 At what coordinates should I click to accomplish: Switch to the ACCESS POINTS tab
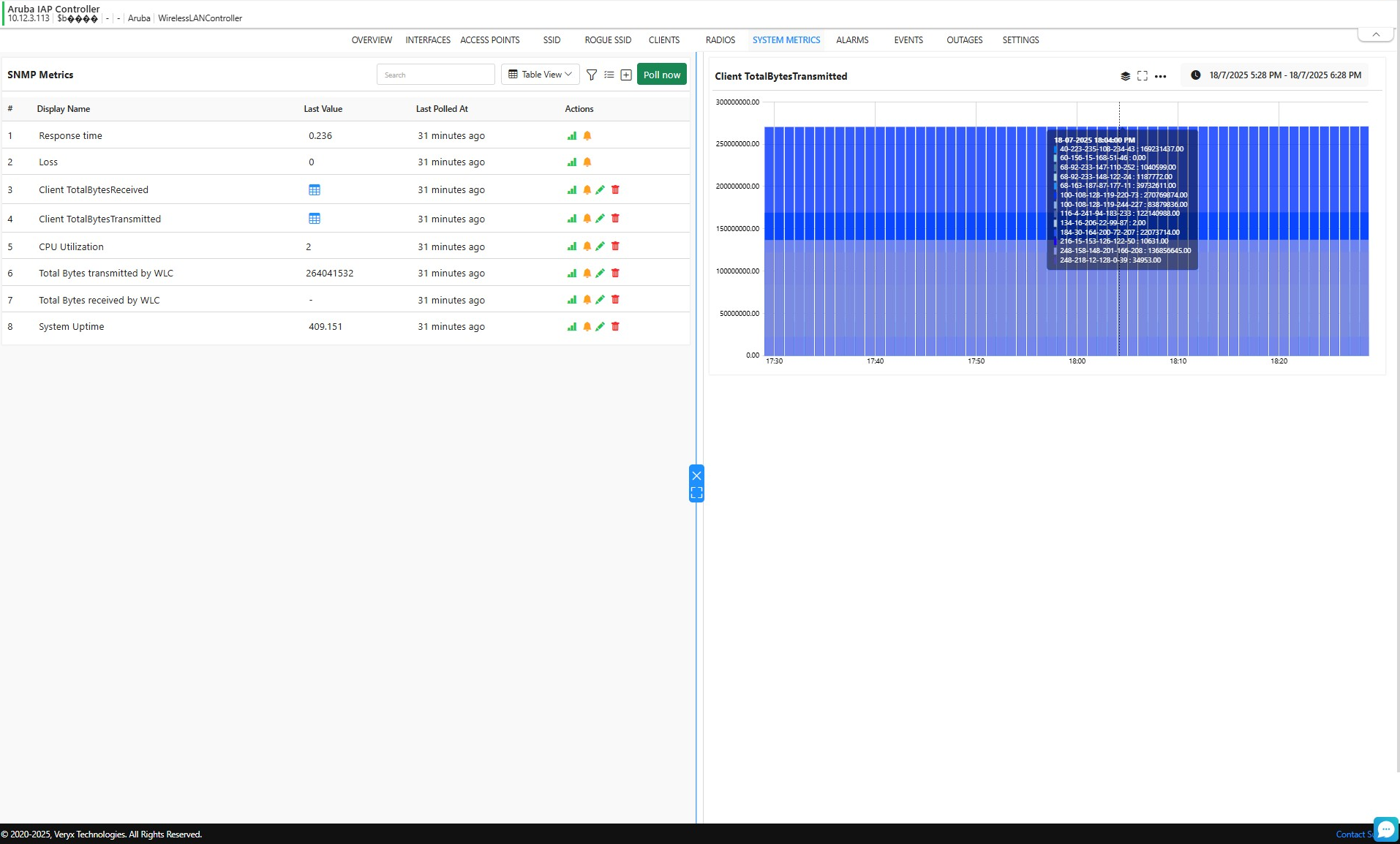click(489, 40)
